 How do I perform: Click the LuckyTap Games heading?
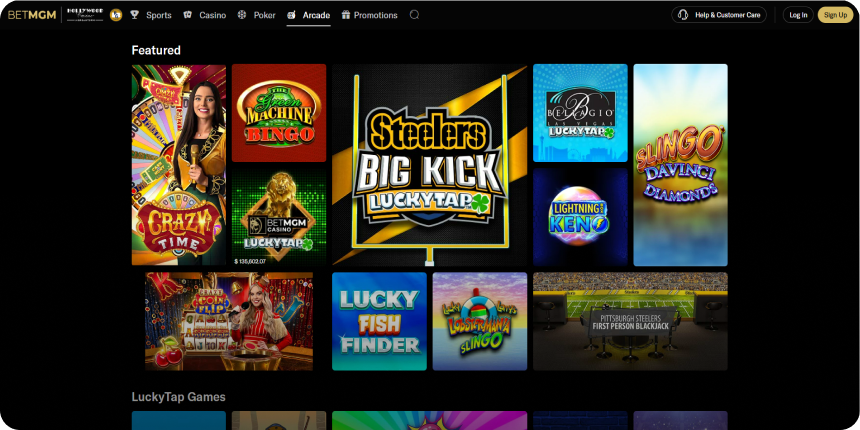178,397
